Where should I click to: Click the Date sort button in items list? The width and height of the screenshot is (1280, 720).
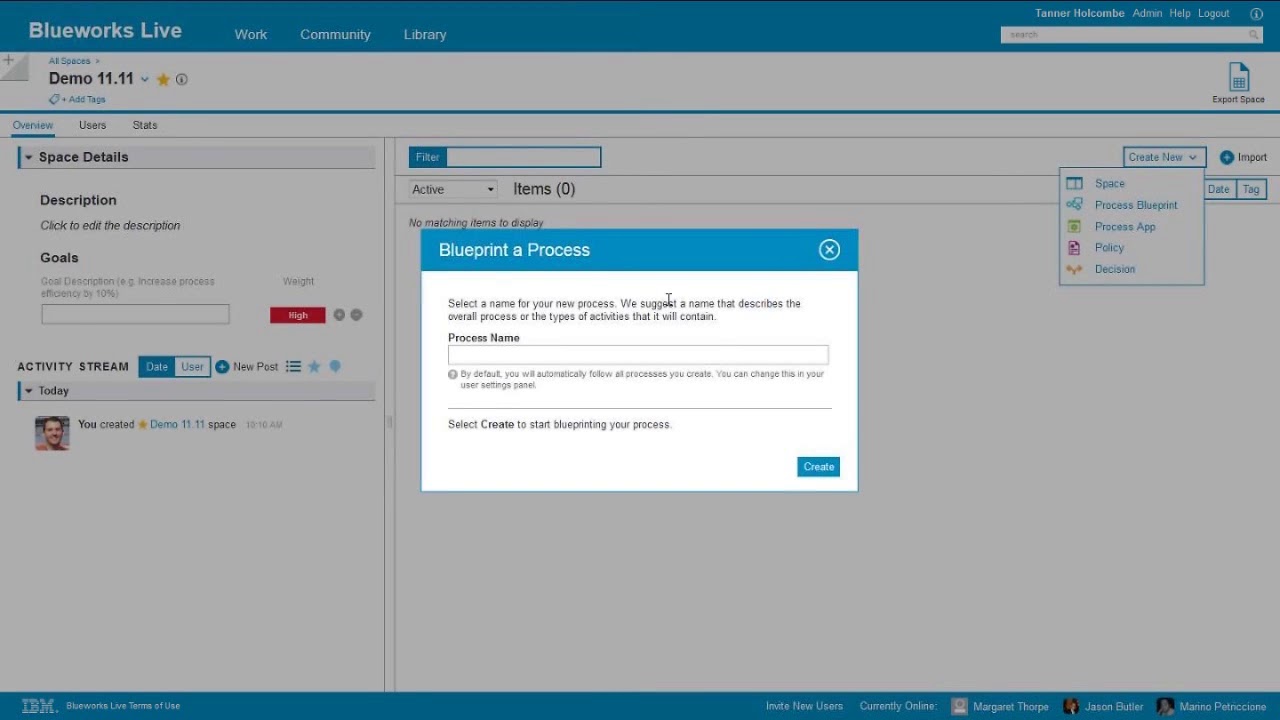[x=1218, y=189]
